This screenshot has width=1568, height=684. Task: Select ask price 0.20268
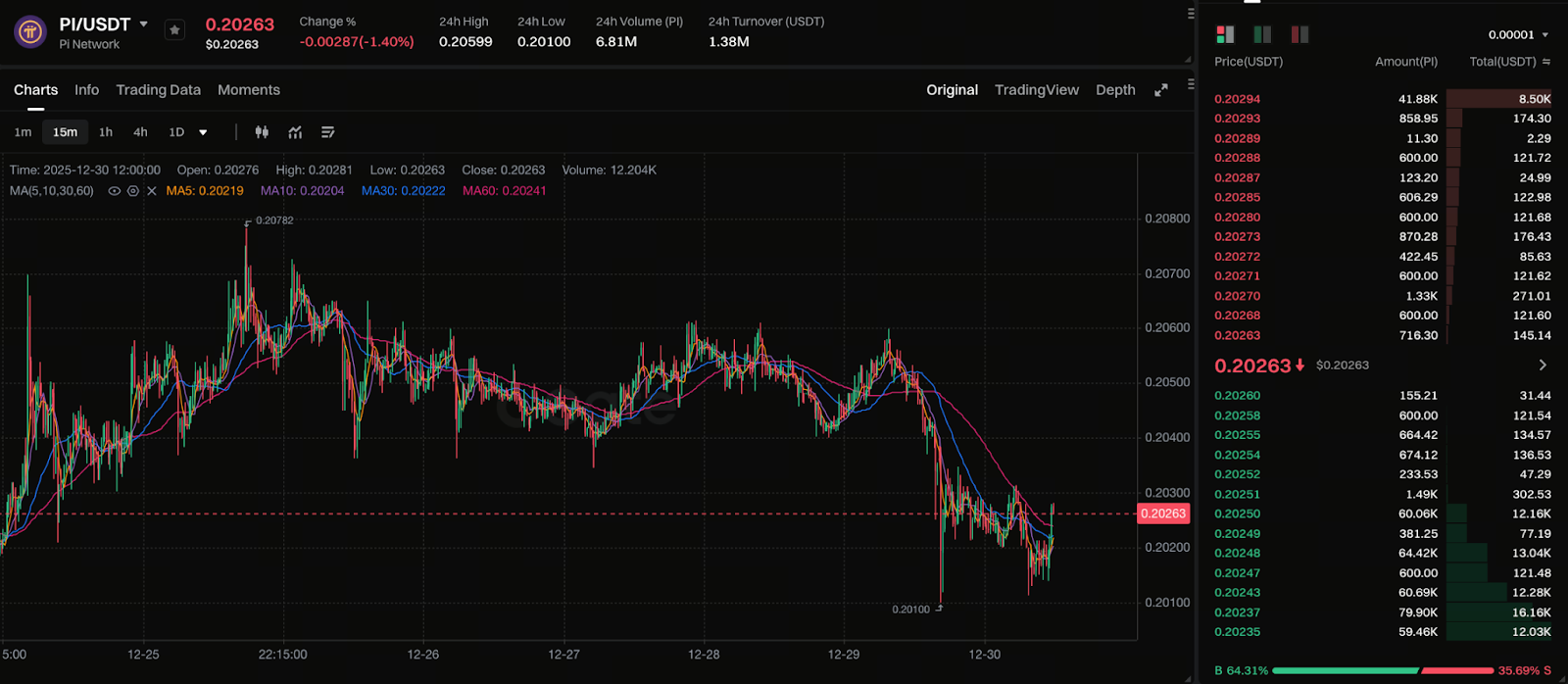(1238, 316)
